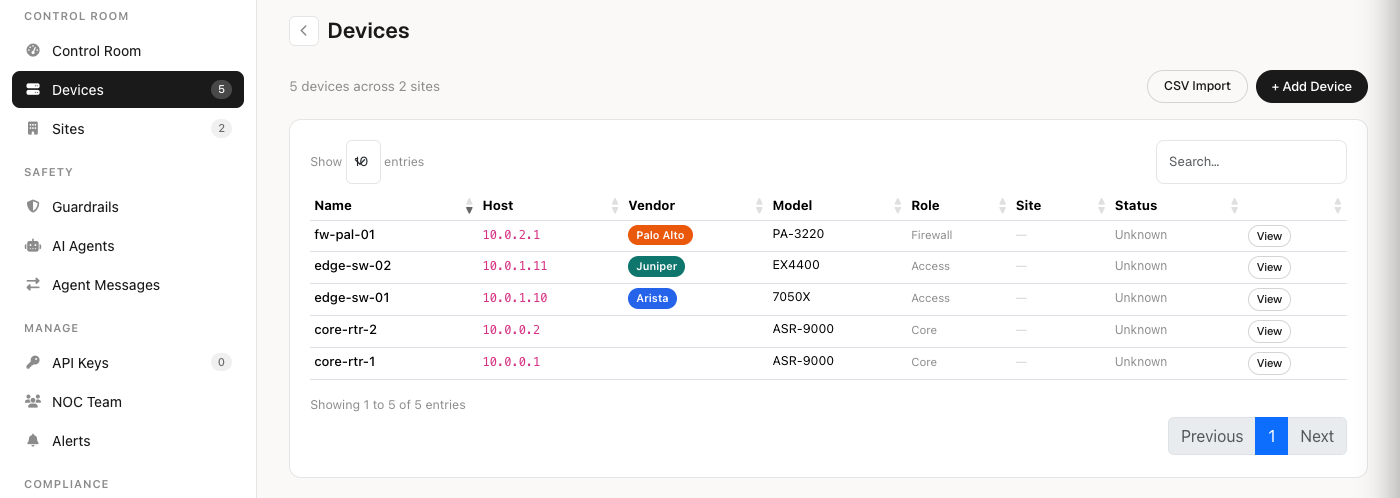
Task: Click the Agent Messages arrows icon
Action: [x=33, y=285]
